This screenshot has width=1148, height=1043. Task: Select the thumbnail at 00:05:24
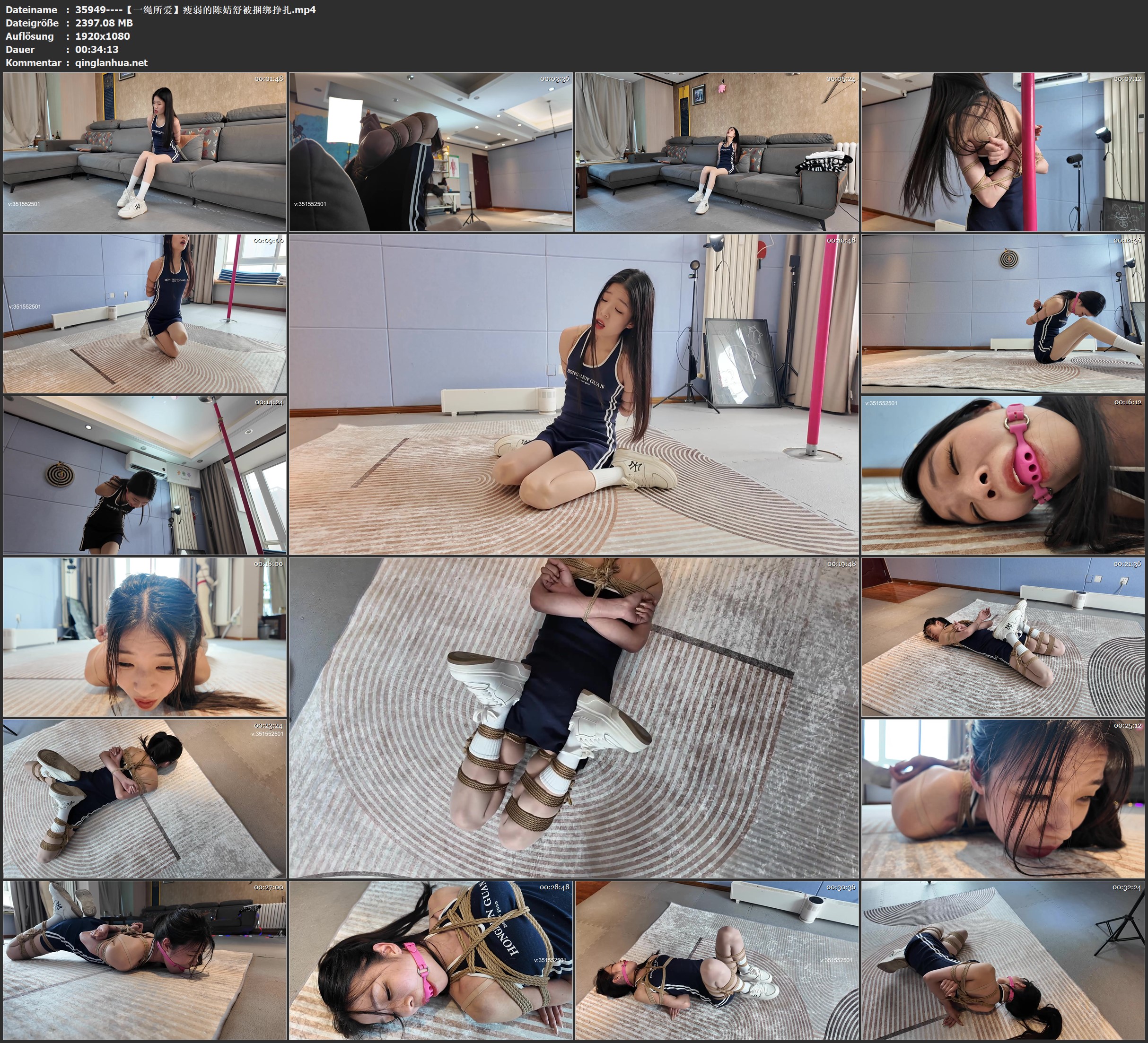(716, 152)
